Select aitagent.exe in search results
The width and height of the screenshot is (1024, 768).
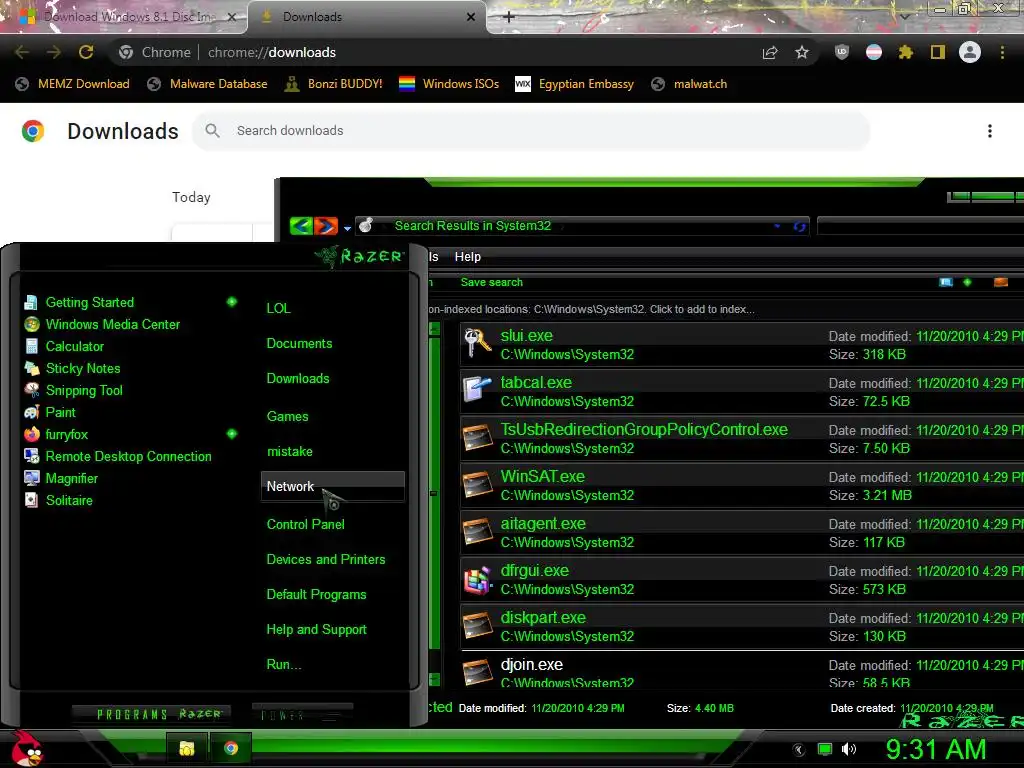click(x=741, y=533)
